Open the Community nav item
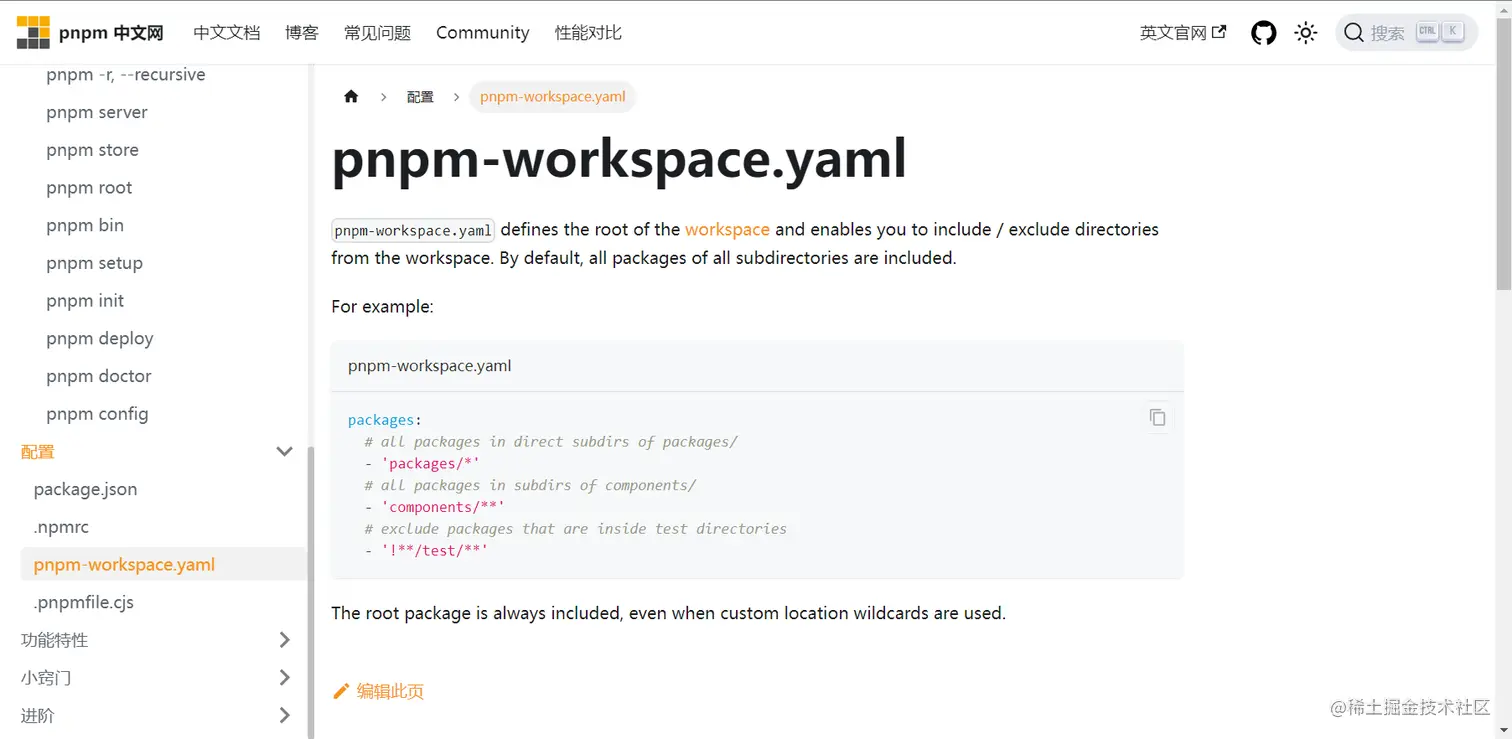The image size is (1512, 739). click(483, 33)
